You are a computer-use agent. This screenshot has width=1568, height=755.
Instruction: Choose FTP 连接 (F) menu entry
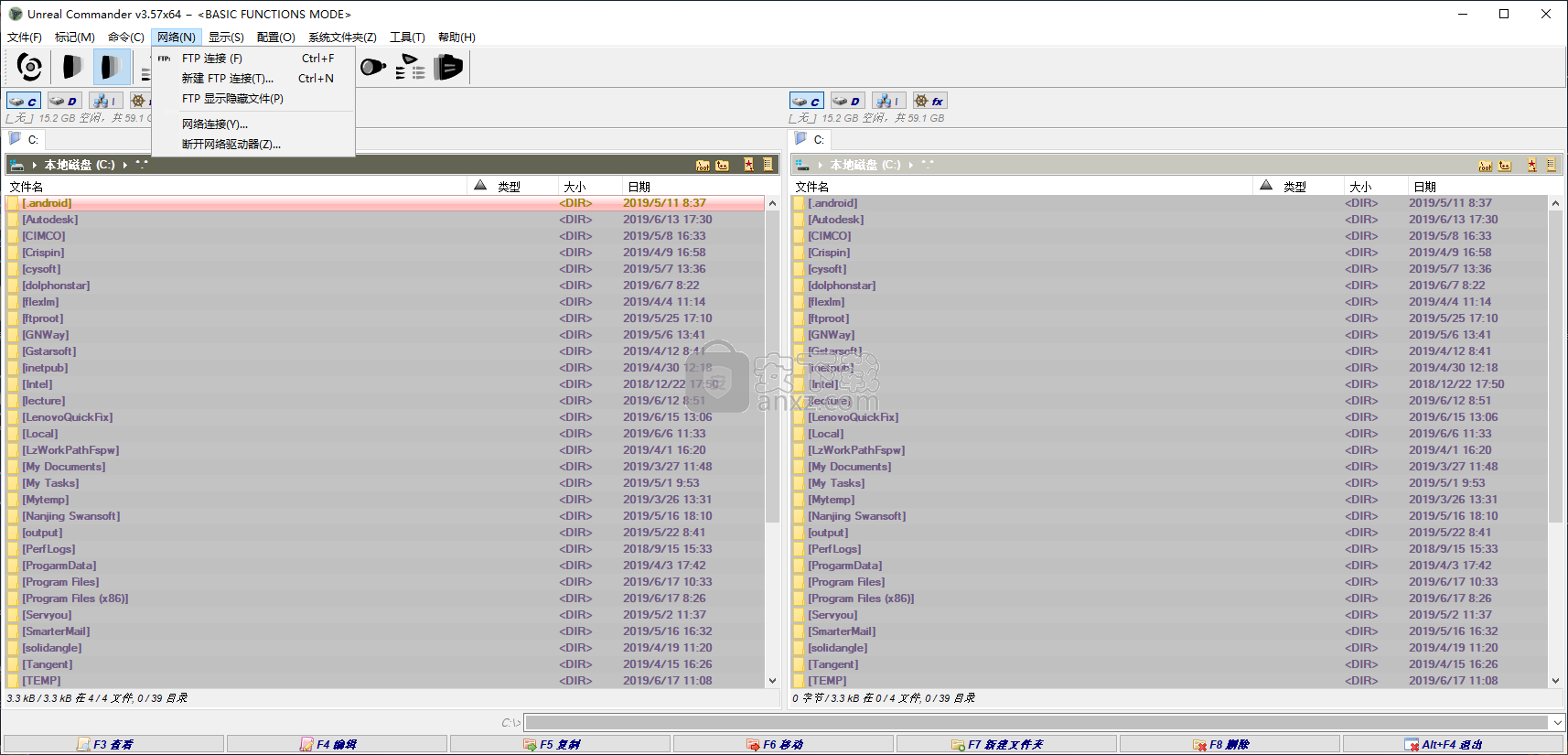[253, 59]
